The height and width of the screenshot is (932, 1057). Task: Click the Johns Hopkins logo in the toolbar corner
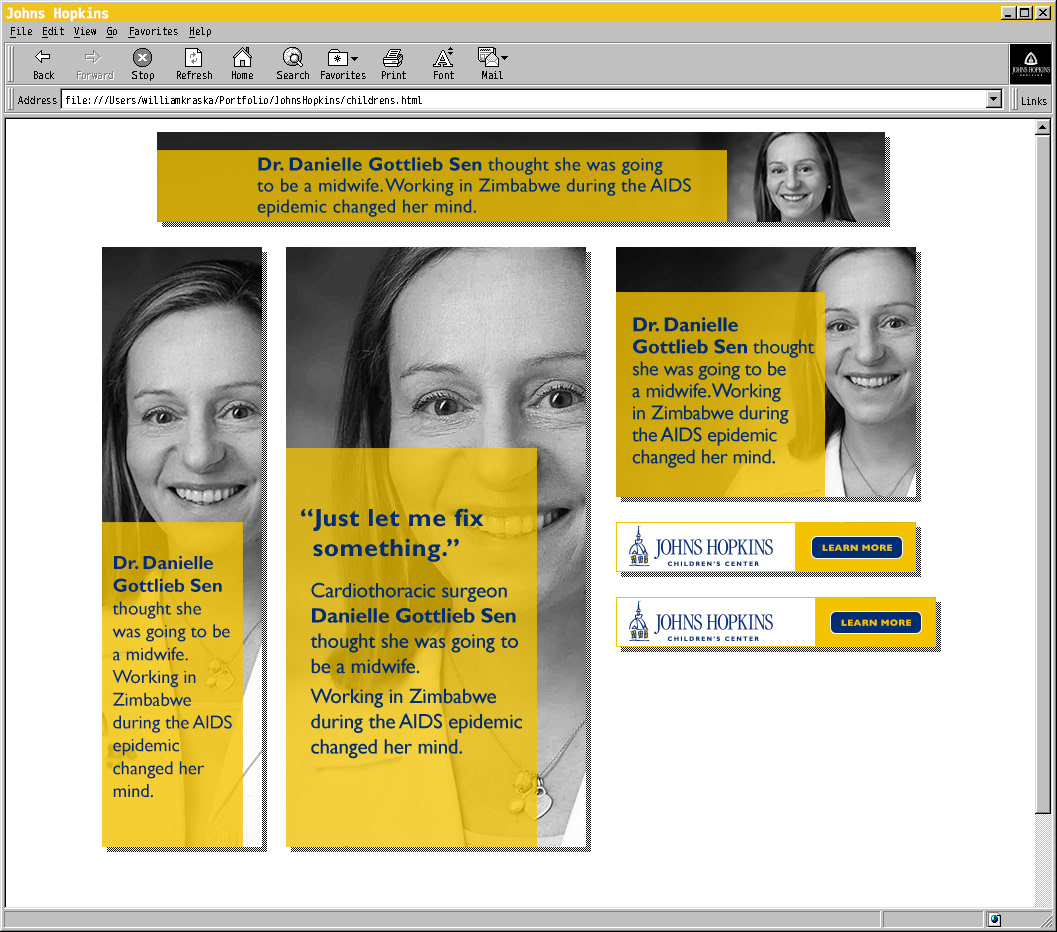(1030, 64)
